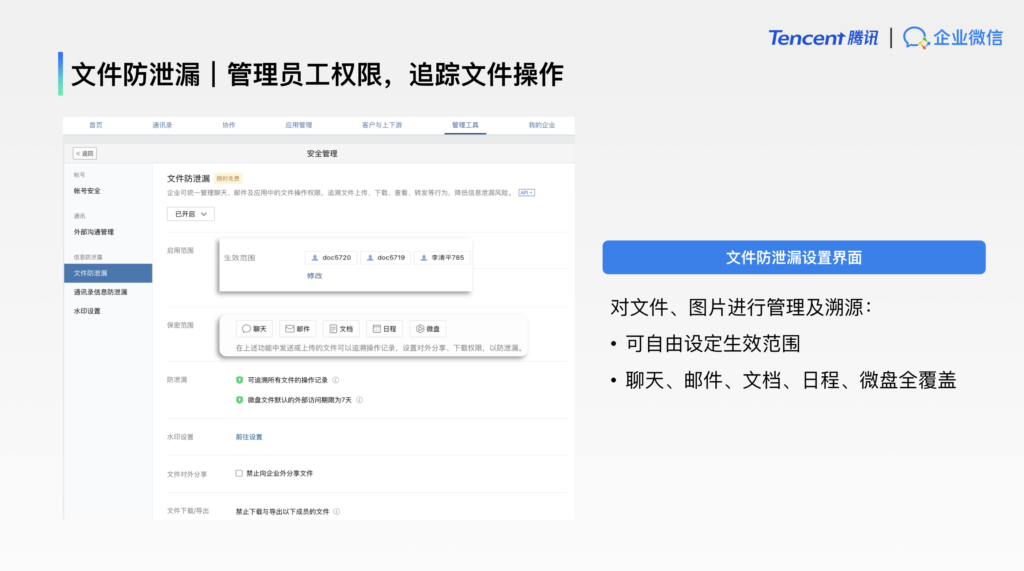The width and height of the screenshot is (1024, 571).
Task: Click the Tencent 腾讯 logo
Action: click(823, 38)
